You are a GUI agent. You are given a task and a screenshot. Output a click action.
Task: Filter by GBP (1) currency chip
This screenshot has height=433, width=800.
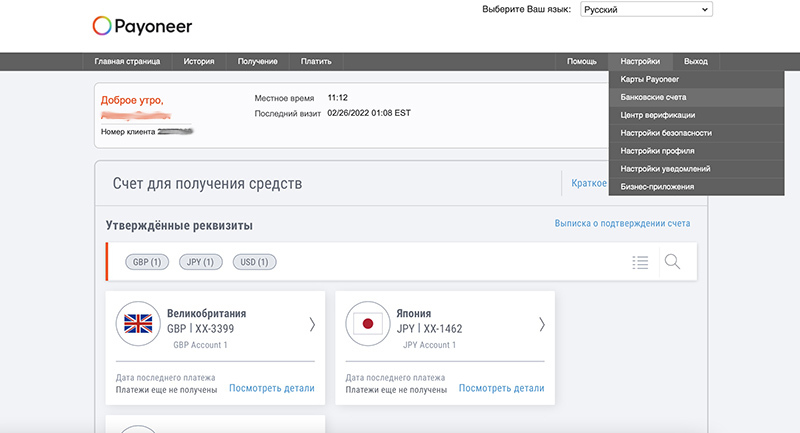pos(147,262)
